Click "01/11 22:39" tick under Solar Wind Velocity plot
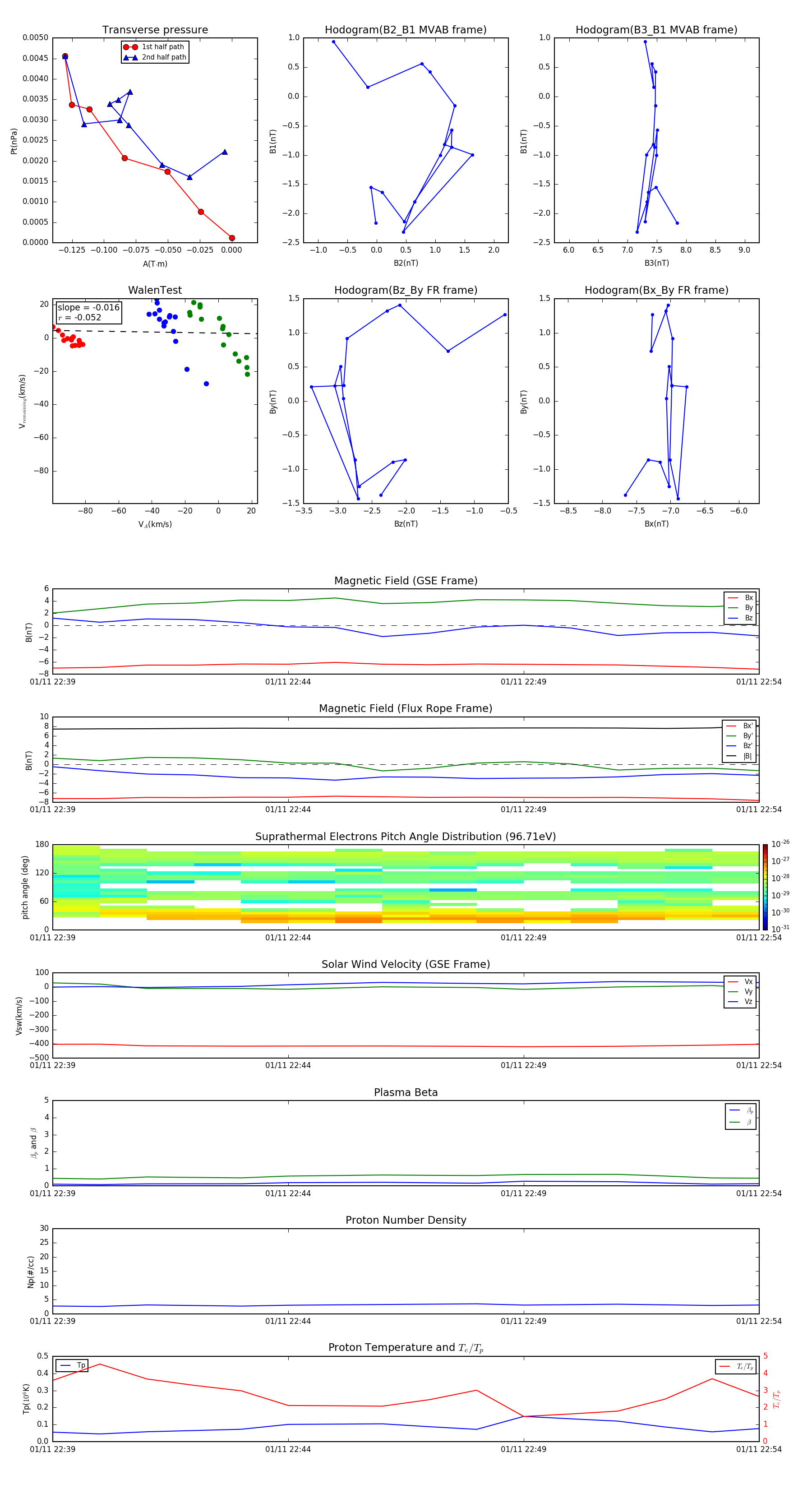The width and height of the screenshot is (812, 1489). [53, 1065]
